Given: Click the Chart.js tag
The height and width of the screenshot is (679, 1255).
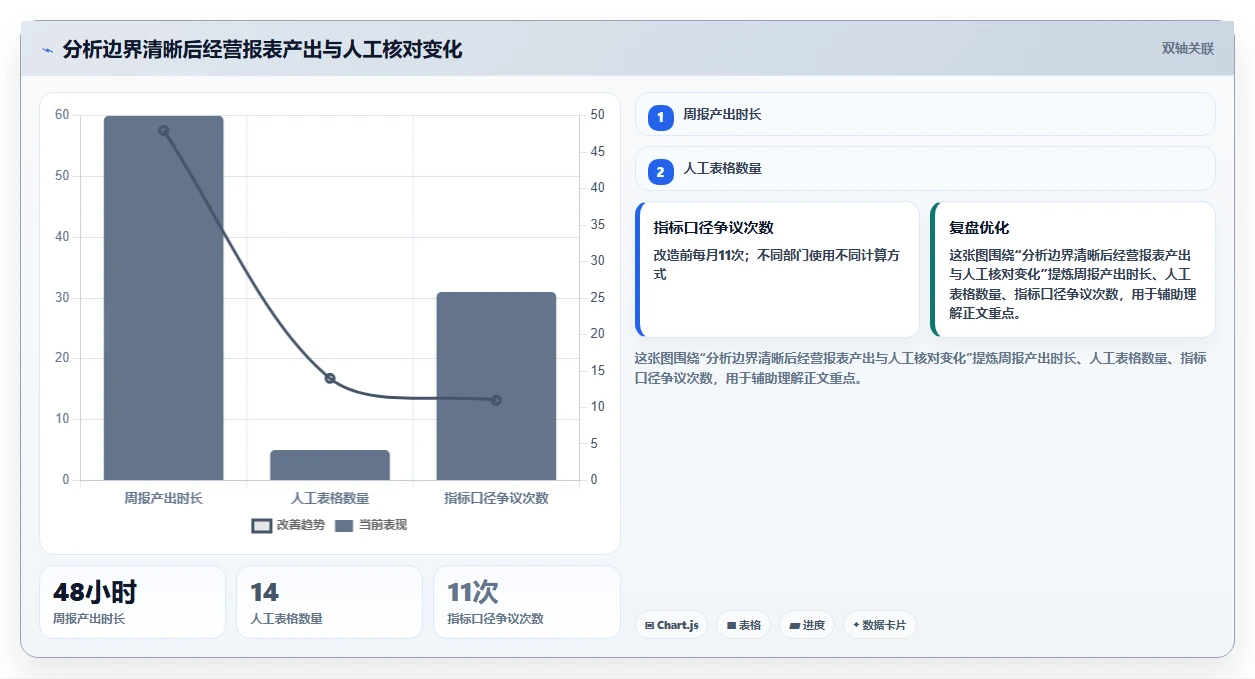Looking at the screenshot, I should pyautogui.click(x=671, y=625).
